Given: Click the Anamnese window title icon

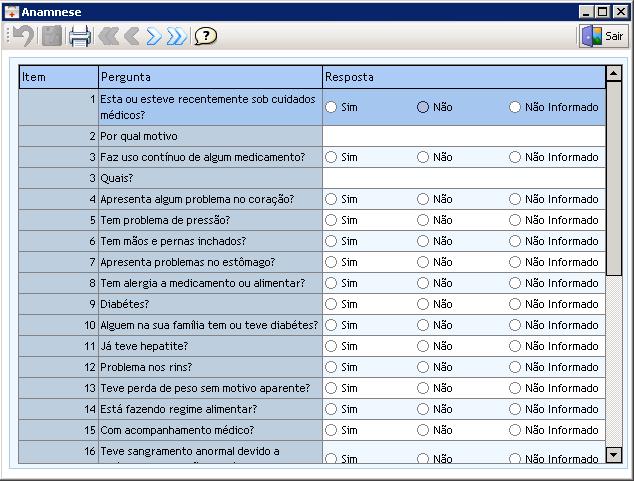Looking at the screenshot, I should coord(11,12).
